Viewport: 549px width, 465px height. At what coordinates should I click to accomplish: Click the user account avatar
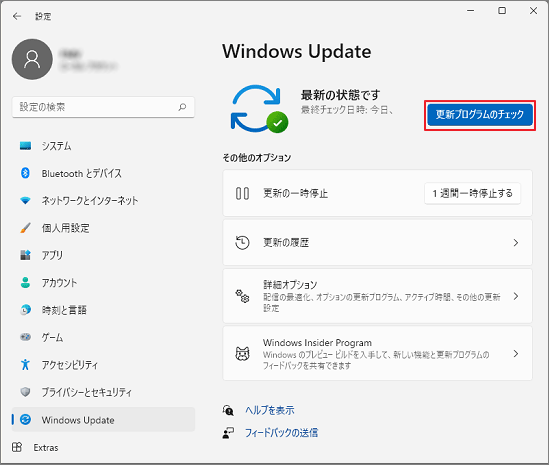click(32, 59)
